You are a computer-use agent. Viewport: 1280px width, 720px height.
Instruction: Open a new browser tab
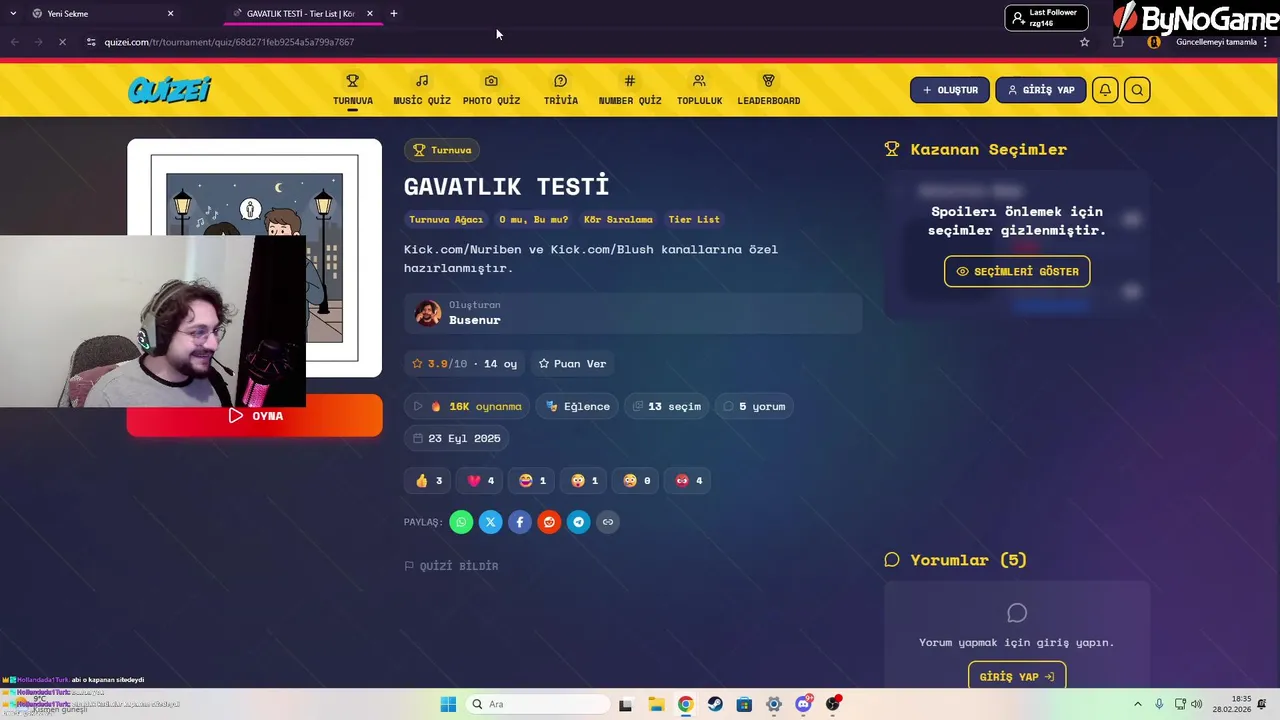394,14
